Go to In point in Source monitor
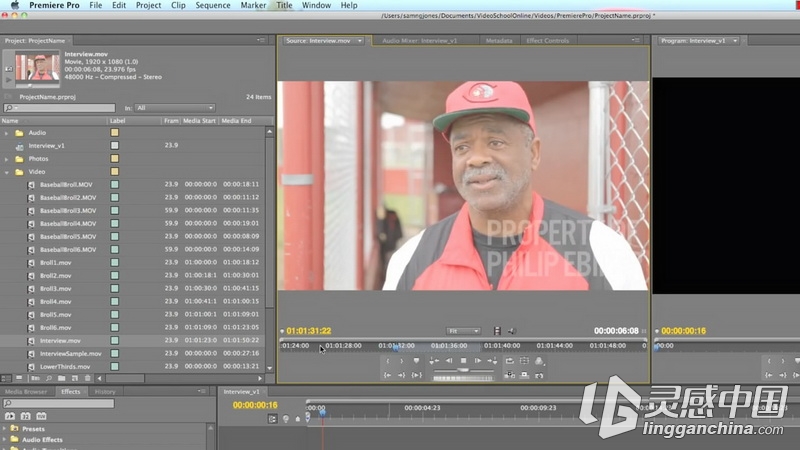The image size is (800, 450). tap(388, 375)
